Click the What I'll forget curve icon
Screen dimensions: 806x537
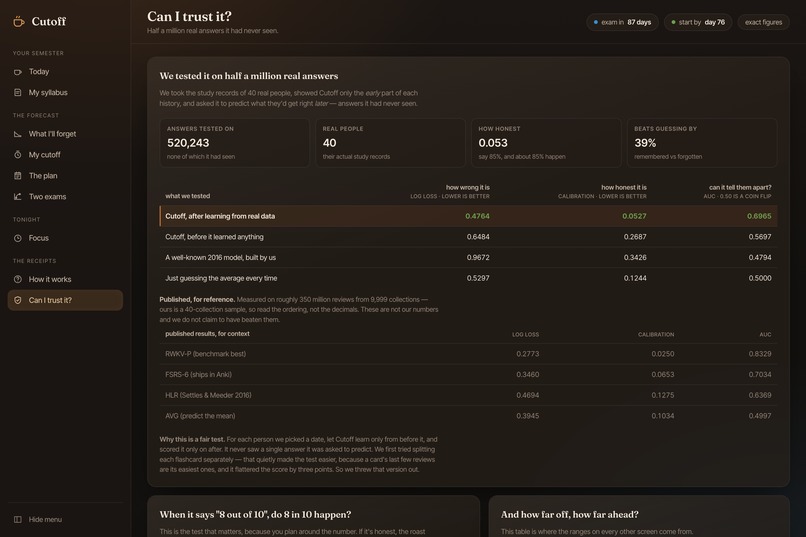click(17, 134)
